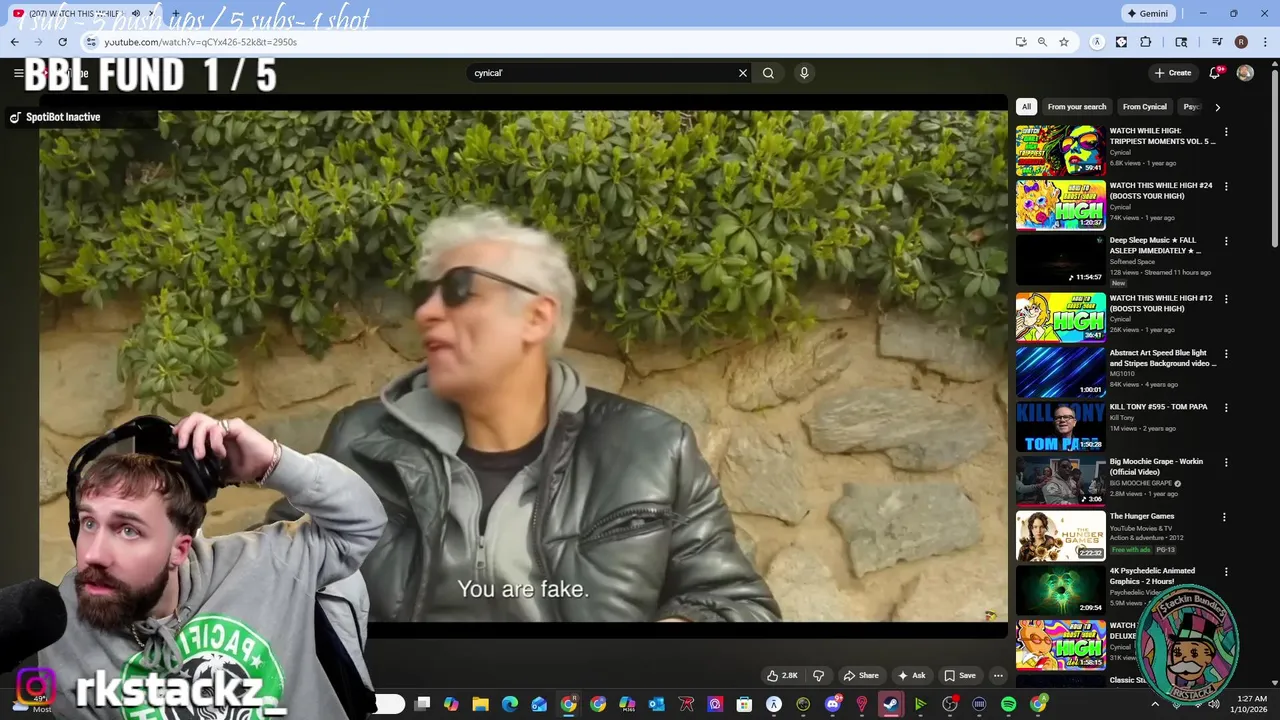Open options menu for Kill Tony video

coord(1226,408)
